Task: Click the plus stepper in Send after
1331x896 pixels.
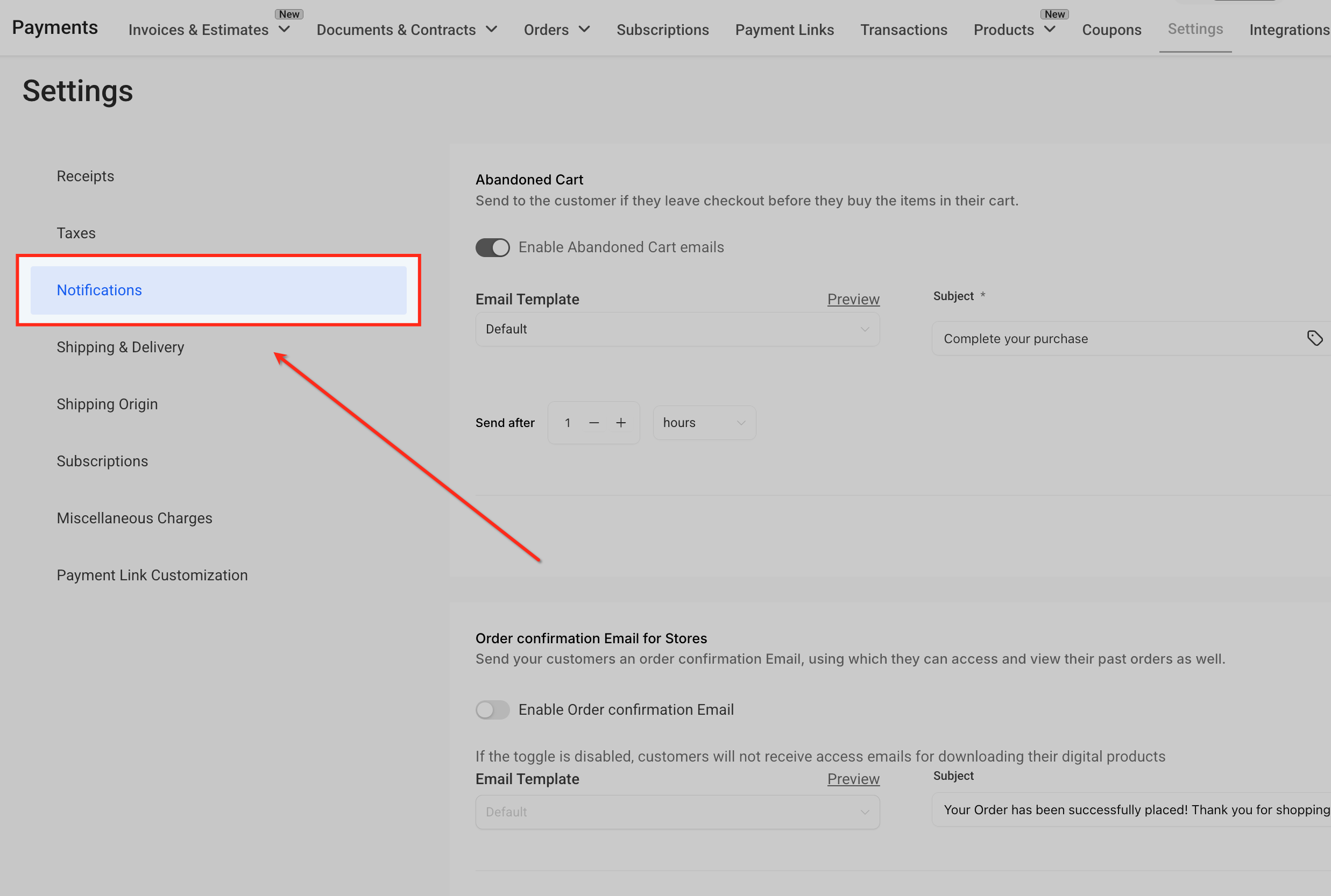Action: (x=621, y=423)
